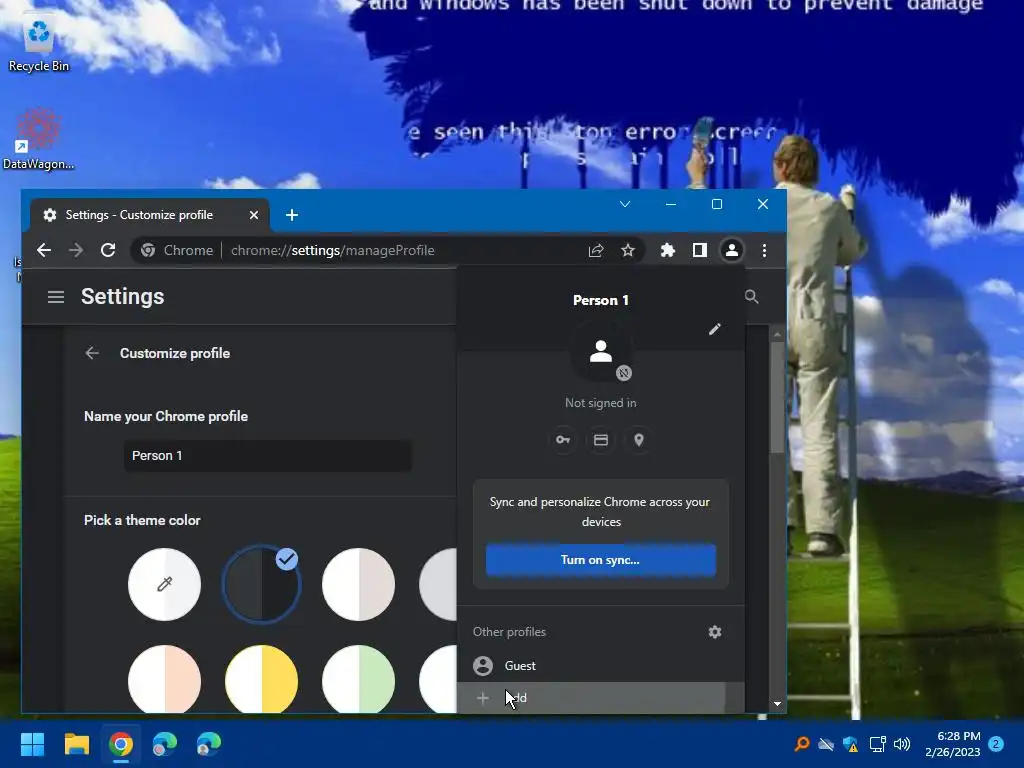Image resolution: width=1024 pixels, height=768 pixels.
Task: Open manage profiles gear icon
Action: (715, 632)
